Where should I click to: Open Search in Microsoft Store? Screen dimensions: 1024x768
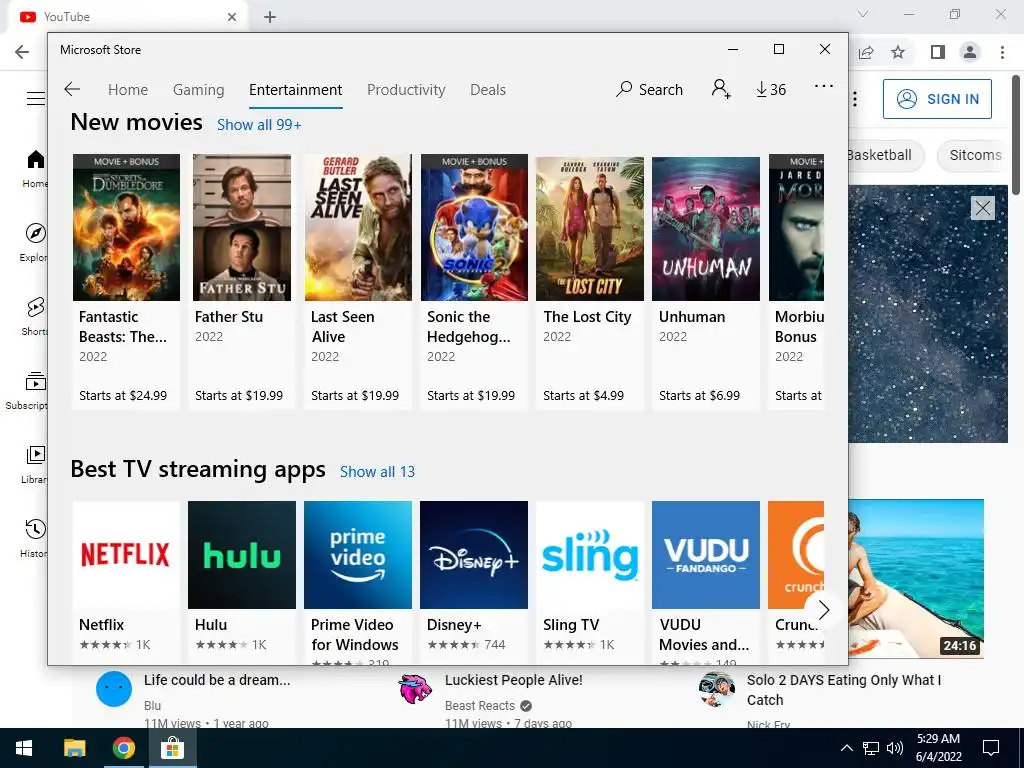649,89
